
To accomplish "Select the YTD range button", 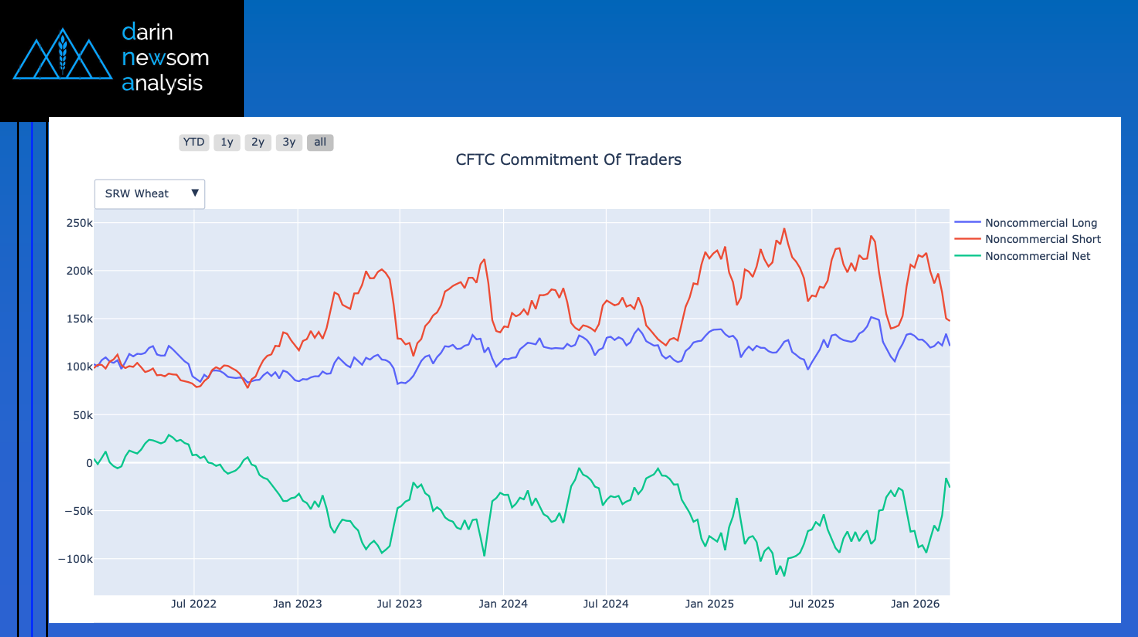I will point(194,142).
